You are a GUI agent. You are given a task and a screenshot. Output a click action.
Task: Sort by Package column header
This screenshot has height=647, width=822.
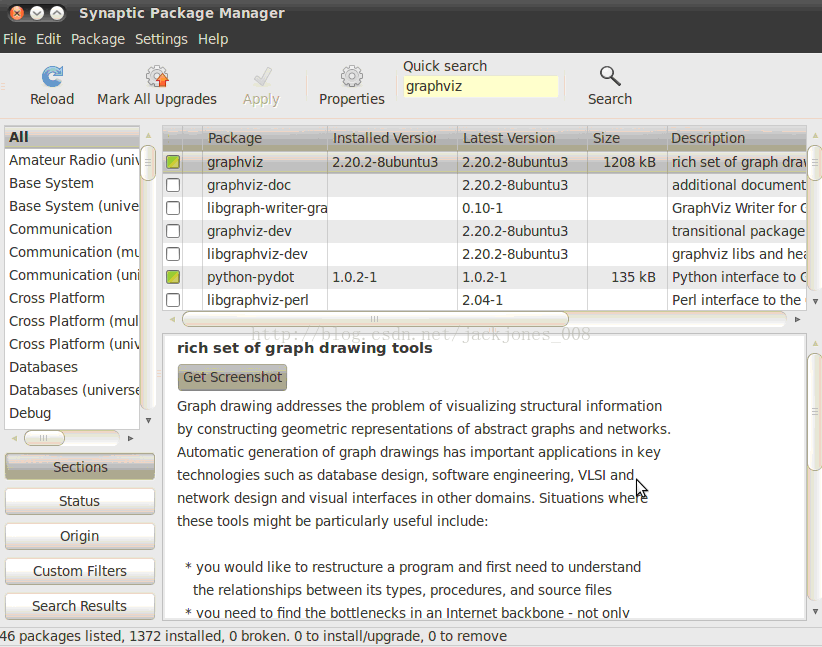tap(265, 138)
